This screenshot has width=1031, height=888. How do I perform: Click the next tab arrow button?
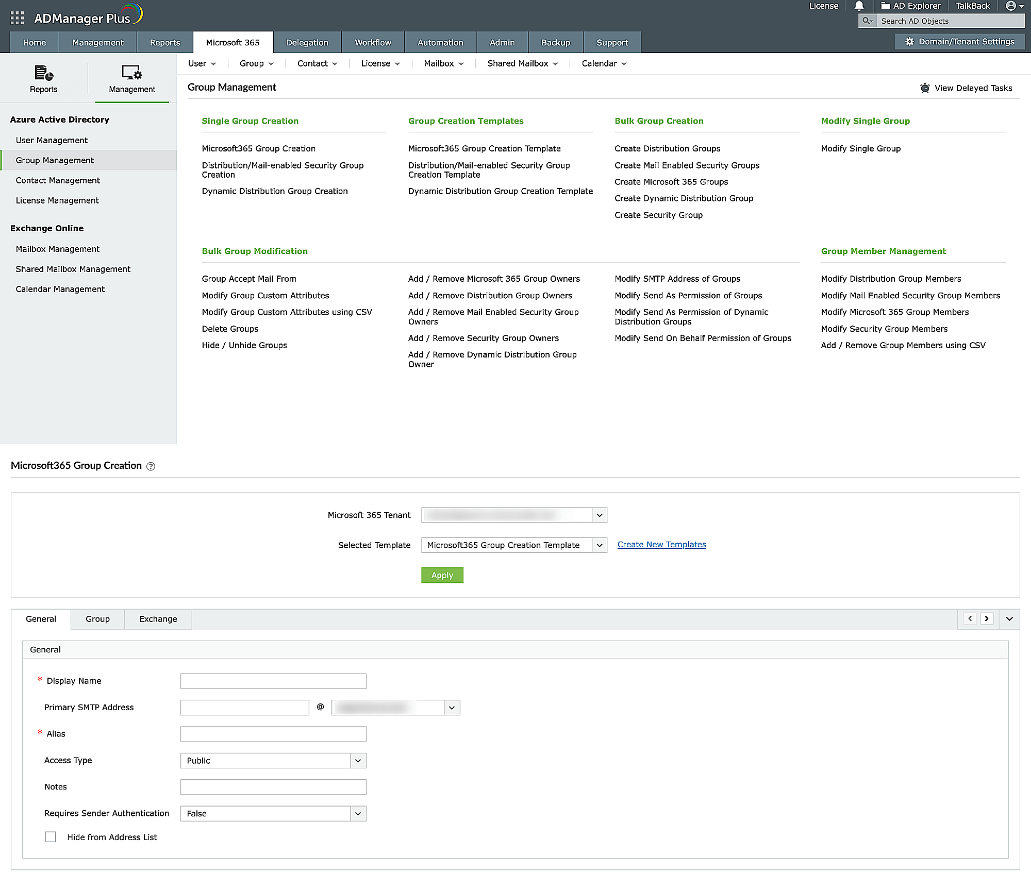986,619
